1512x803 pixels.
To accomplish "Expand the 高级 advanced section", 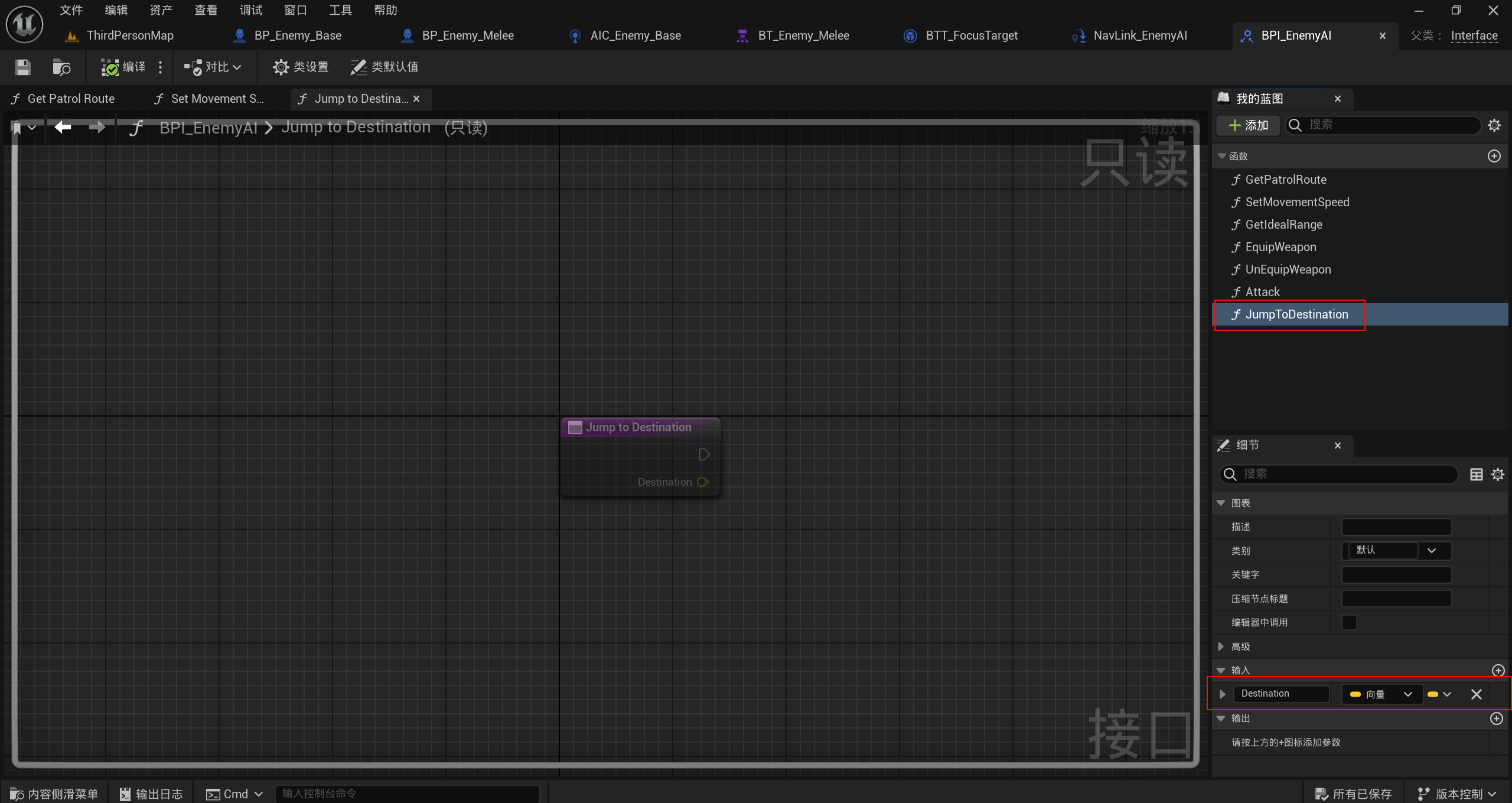I will (x=1221, y=646).
